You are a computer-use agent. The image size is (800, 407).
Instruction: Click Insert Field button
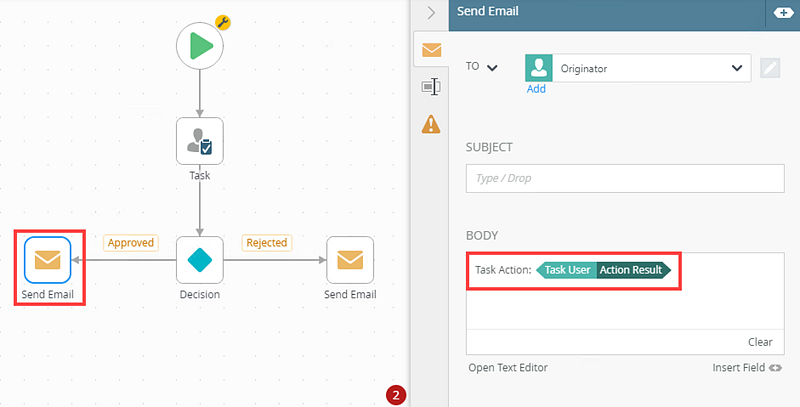[x=747, y=368]
